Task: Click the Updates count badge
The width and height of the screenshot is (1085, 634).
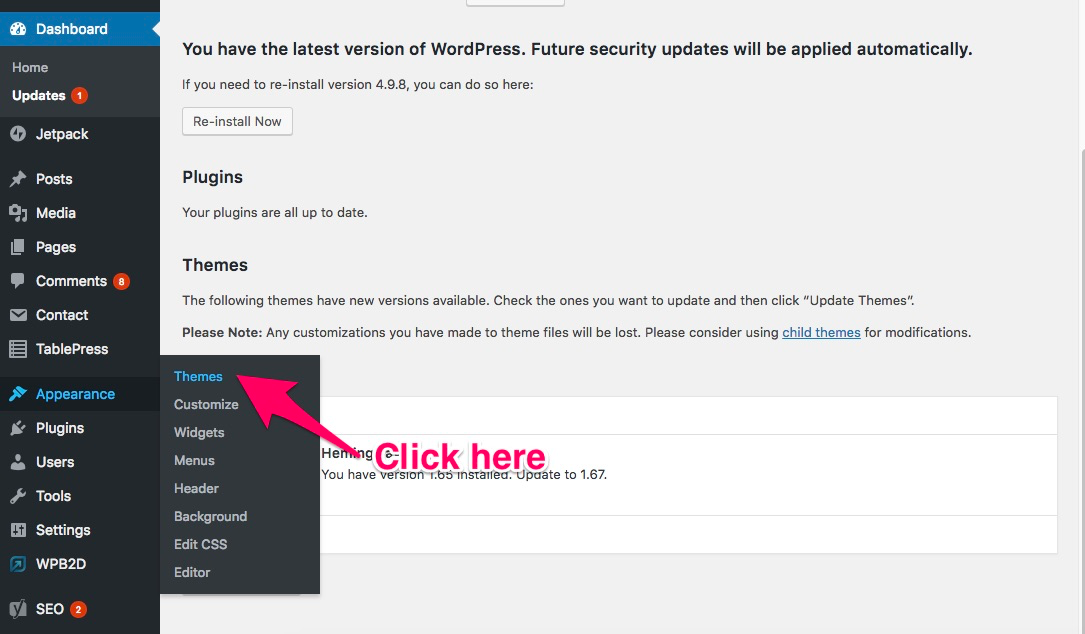Action: click(80, 96)
